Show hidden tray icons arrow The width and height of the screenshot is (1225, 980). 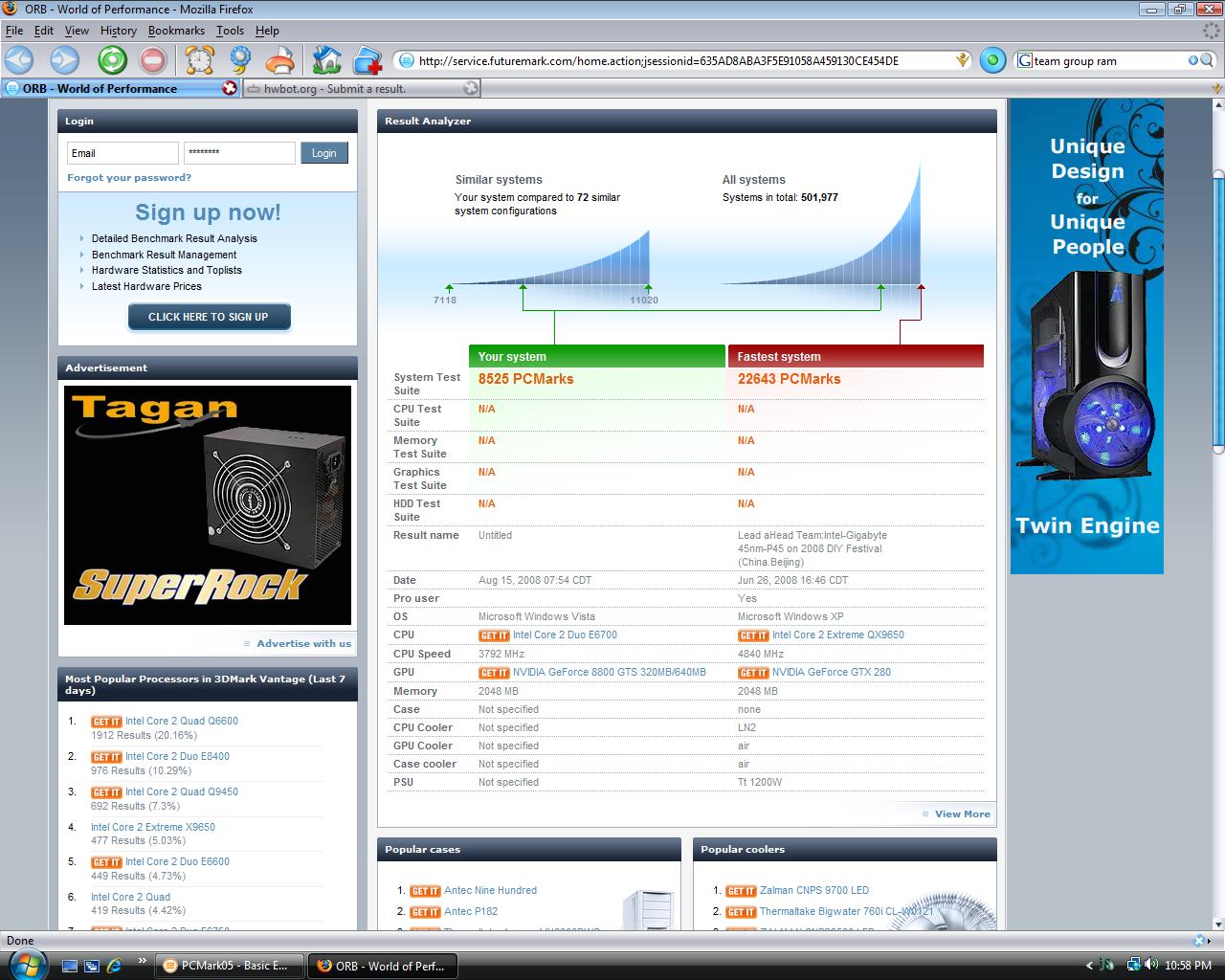tap(1089, 966)
